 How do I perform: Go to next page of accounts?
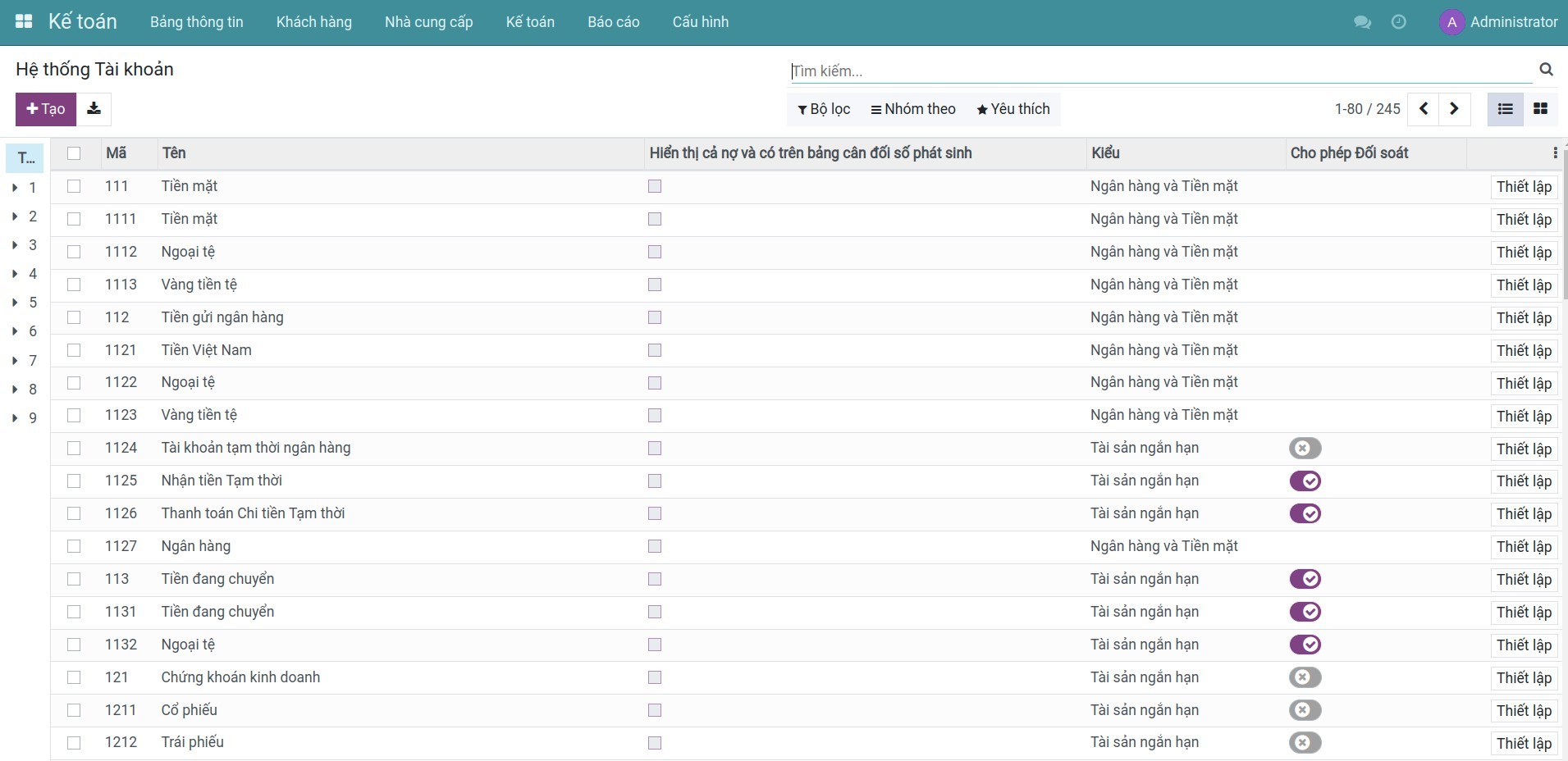click(1454, 109)
